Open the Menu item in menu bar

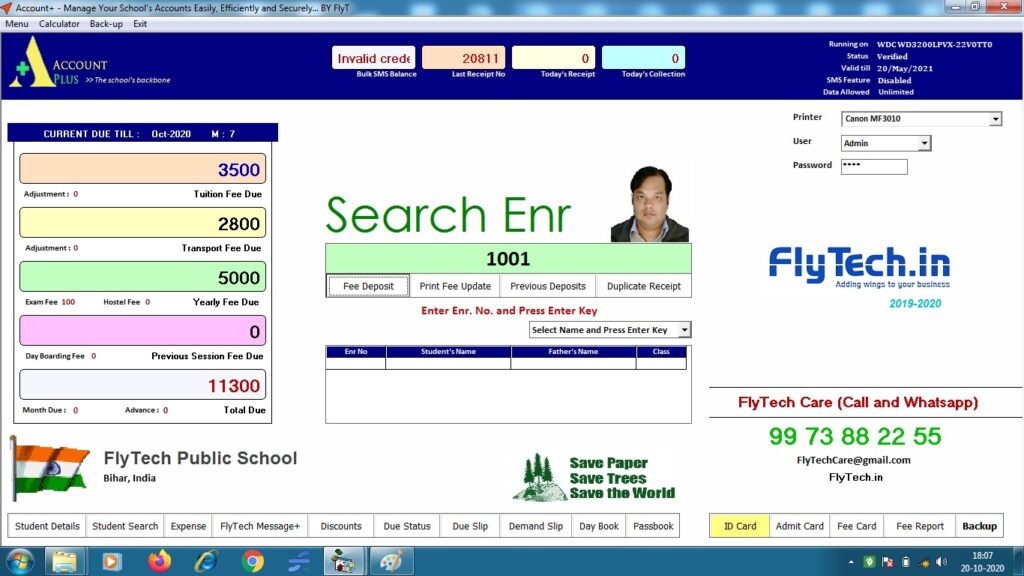pyautogui.click(x=17, y=24)
